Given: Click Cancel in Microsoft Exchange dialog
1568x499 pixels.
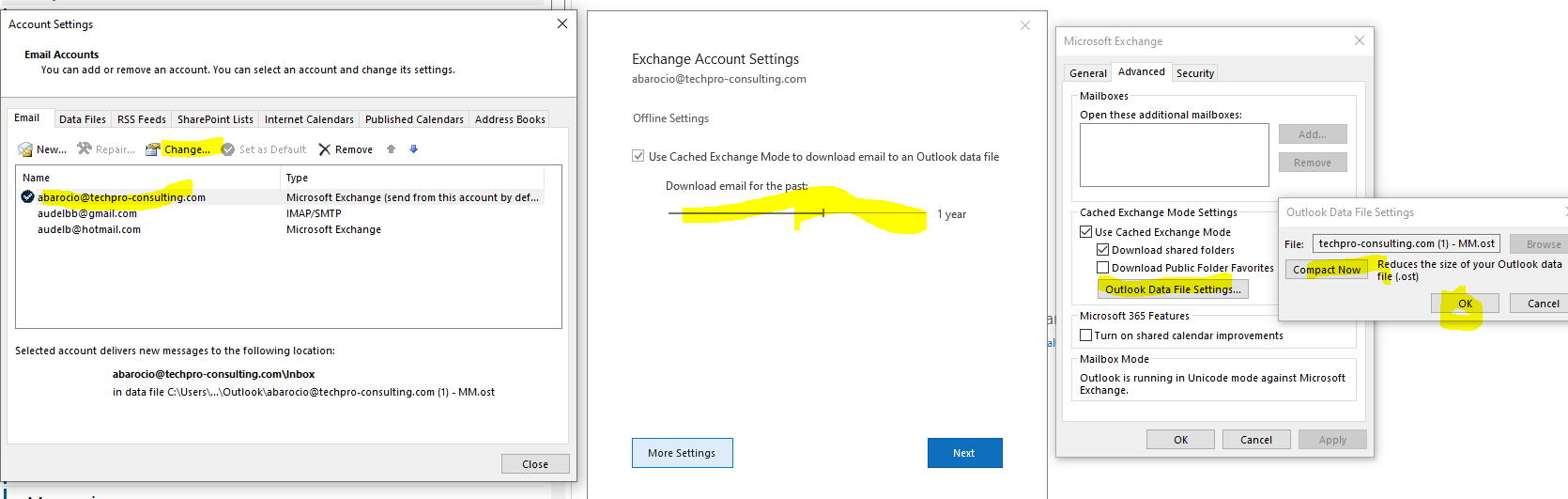Looking at the screenshot, I should click(1256, 440).
